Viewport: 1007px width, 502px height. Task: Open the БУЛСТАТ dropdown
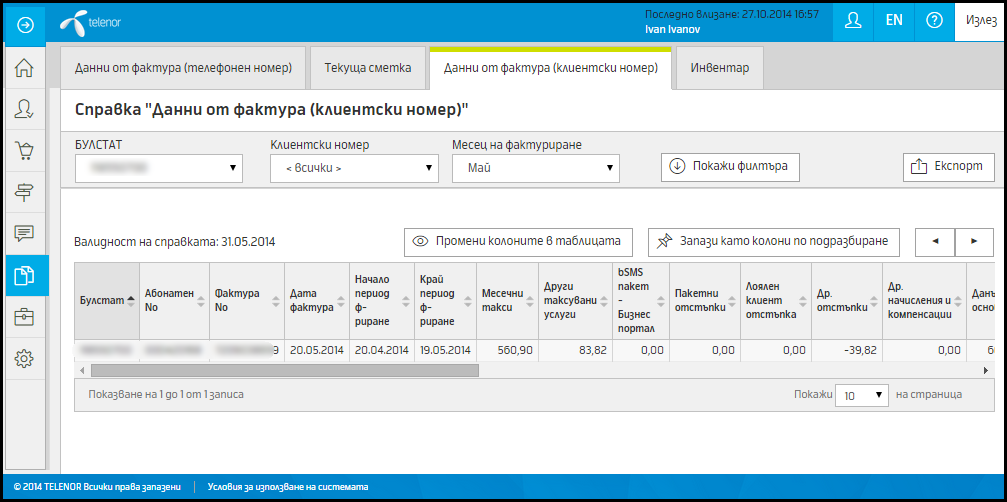(x=159, y=168)
